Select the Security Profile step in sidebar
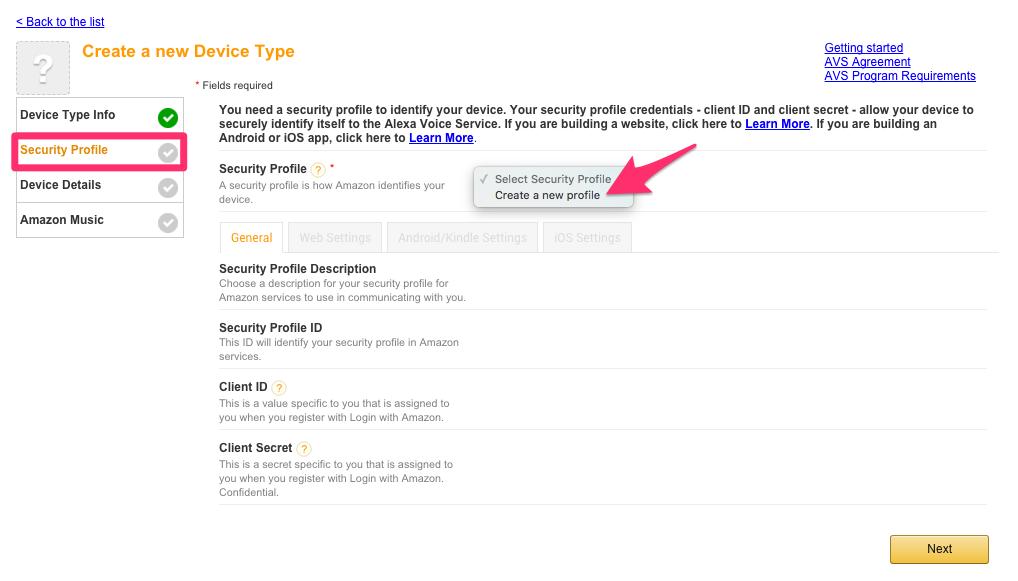Image resolution: width=1018 pixels, height=581 pixels. click(100, 151)
